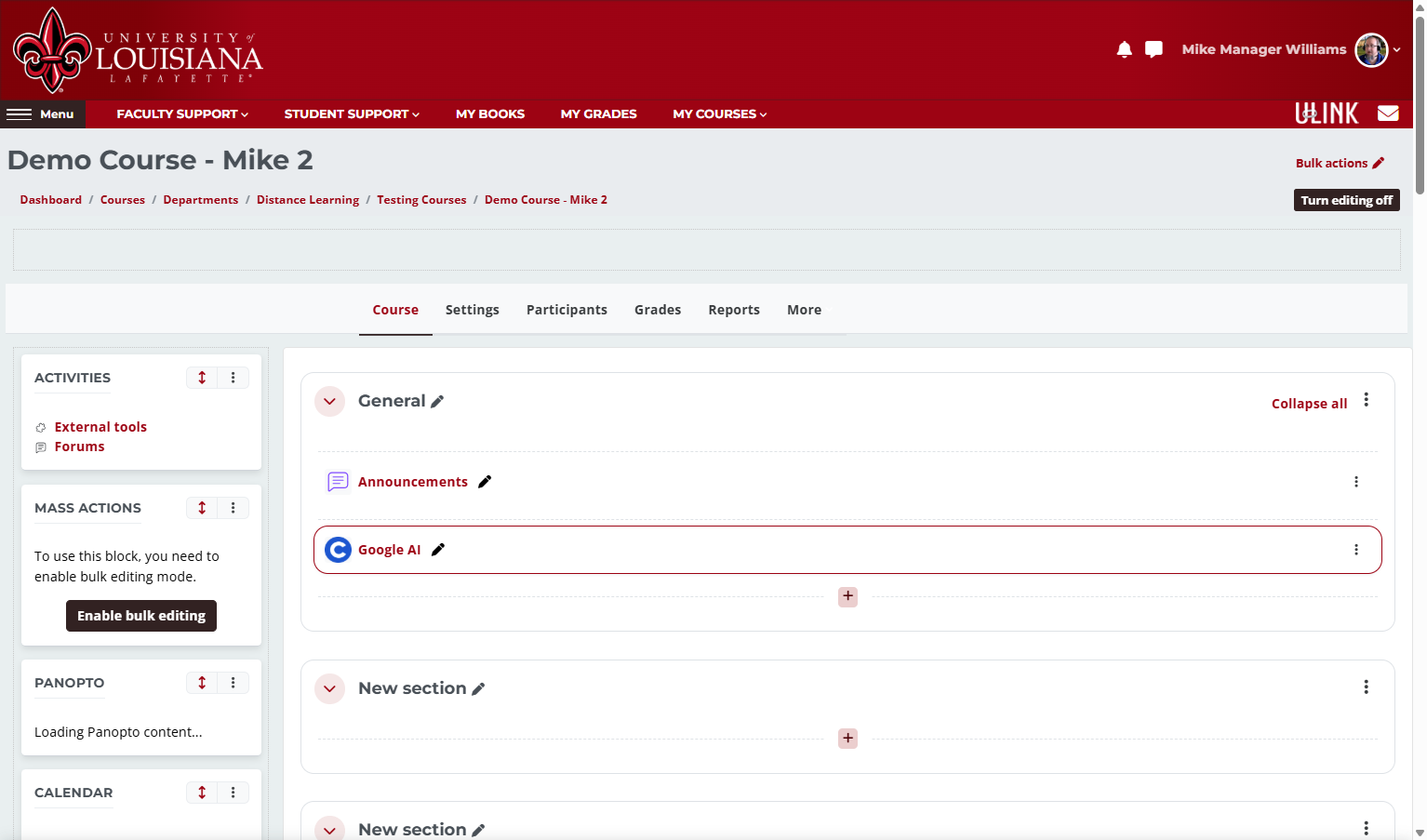Turn editing off
This screenshot has width=1427, height=840.
point(1346,200)
